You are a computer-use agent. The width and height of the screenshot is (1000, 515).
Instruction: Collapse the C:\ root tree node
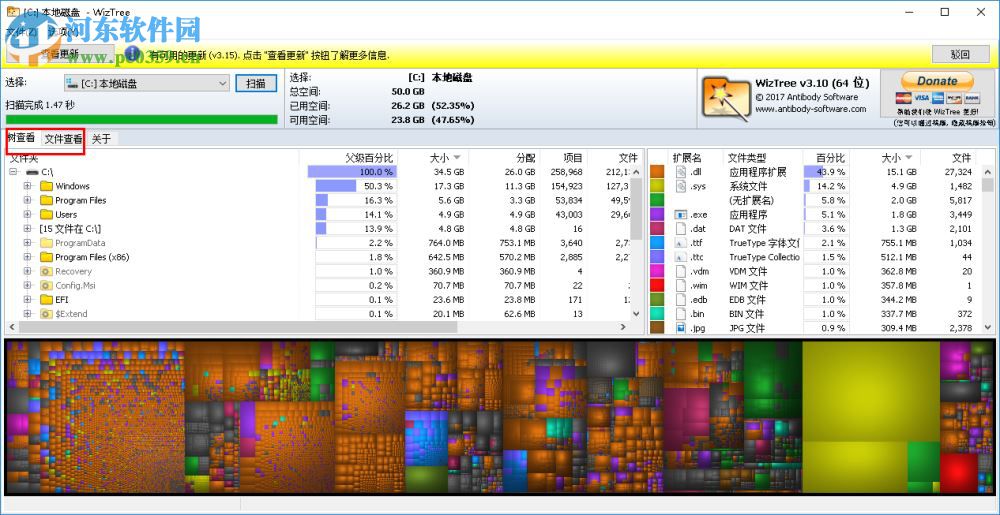[x=13, y=172]
